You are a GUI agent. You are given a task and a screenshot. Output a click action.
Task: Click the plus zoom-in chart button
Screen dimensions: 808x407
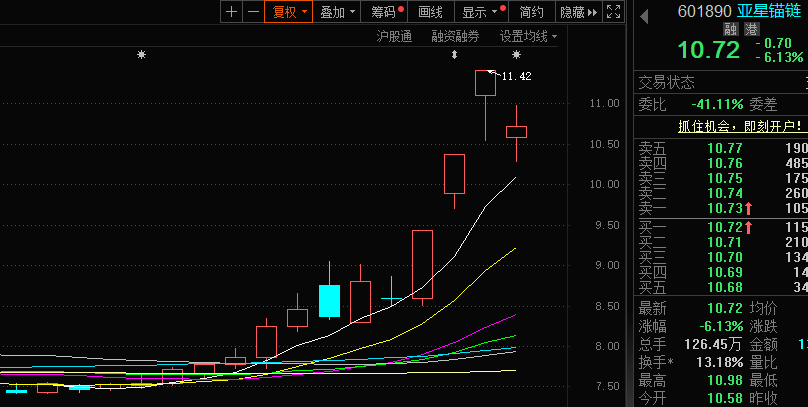[x=231, y=12]
